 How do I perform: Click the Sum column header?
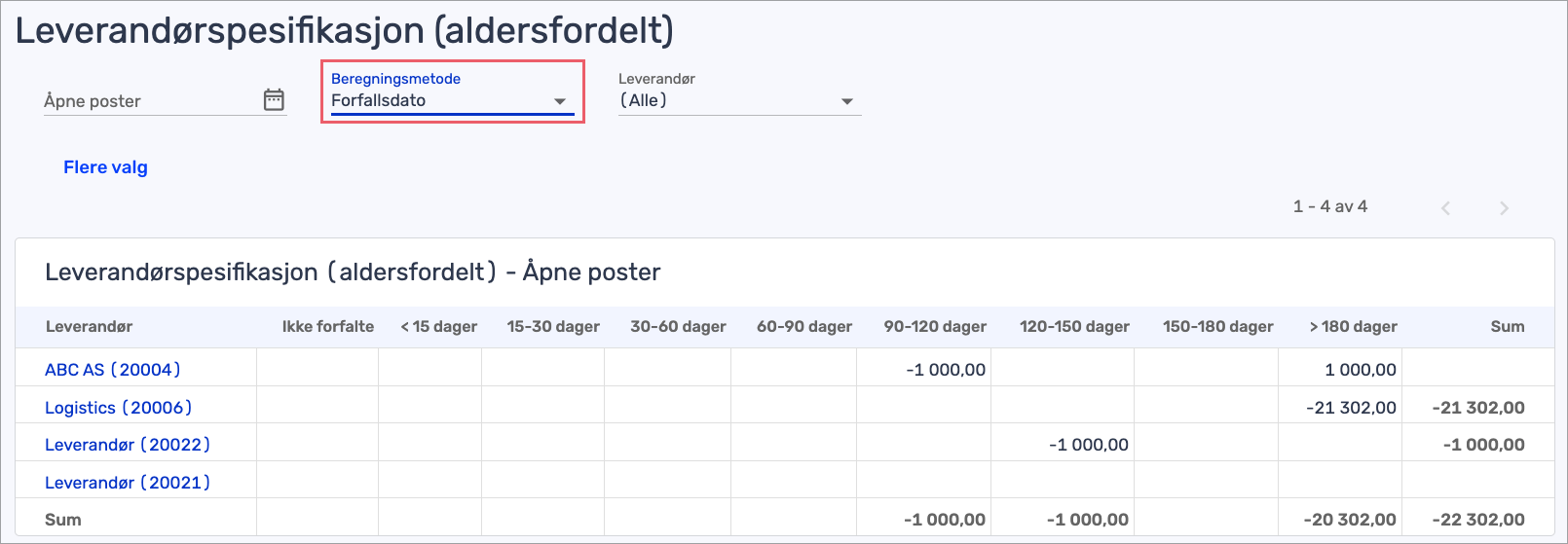[x=1507, y=327]
